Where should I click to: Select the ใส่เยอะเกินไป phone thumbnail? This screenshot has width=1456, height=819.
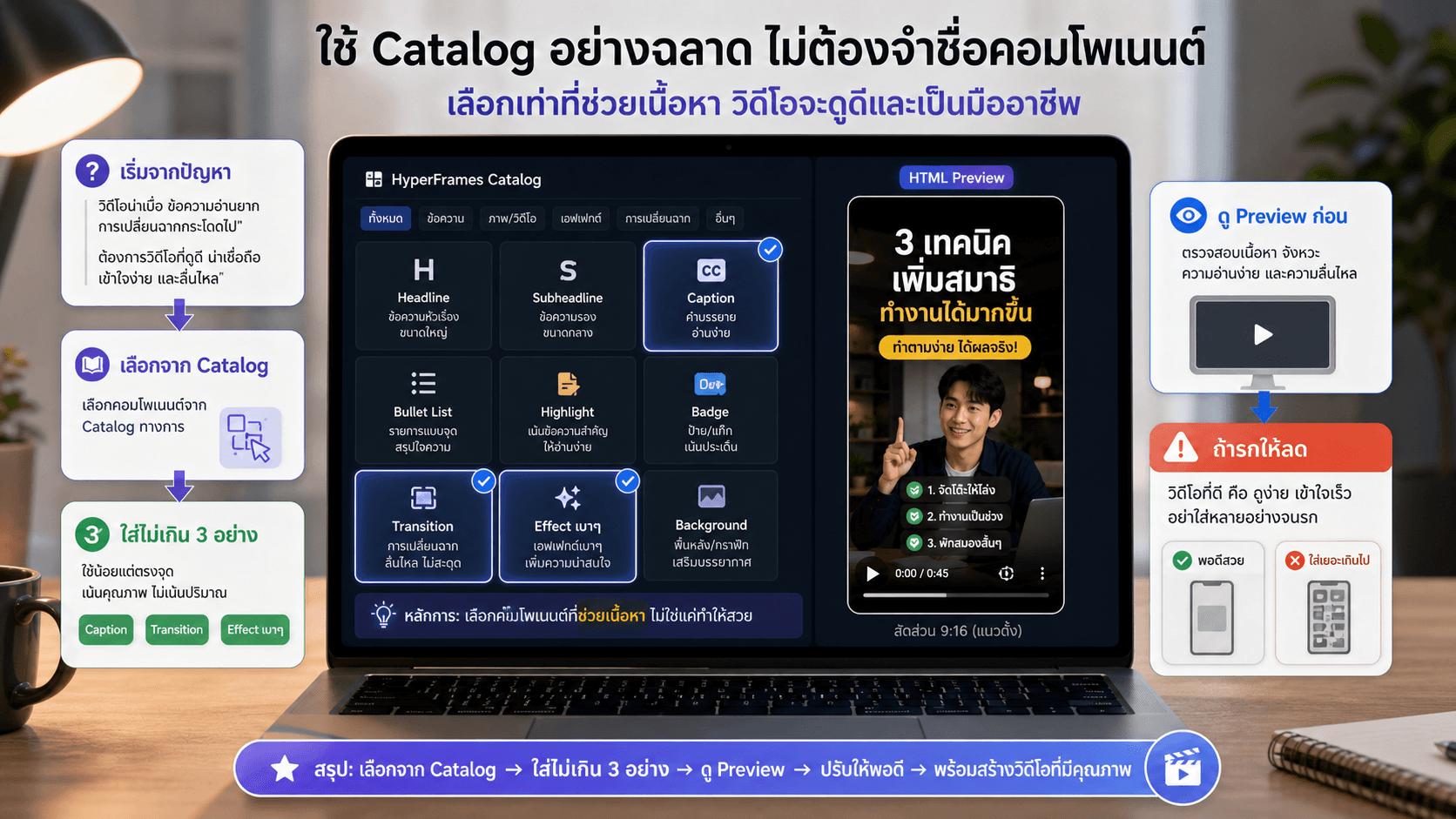[1329, 617]
